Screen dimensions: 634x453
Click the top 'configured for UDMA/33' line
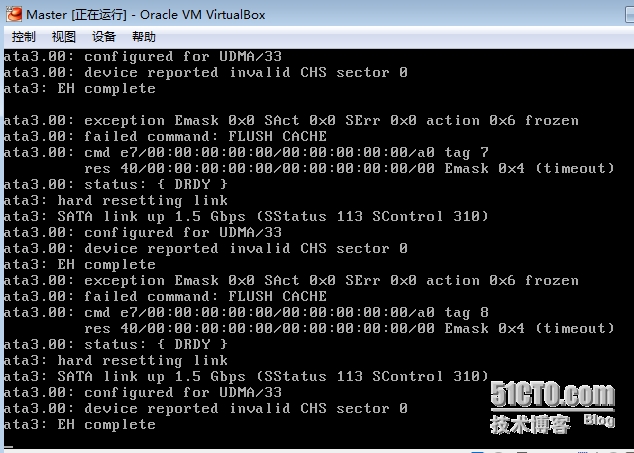click(x=143, y=56)
